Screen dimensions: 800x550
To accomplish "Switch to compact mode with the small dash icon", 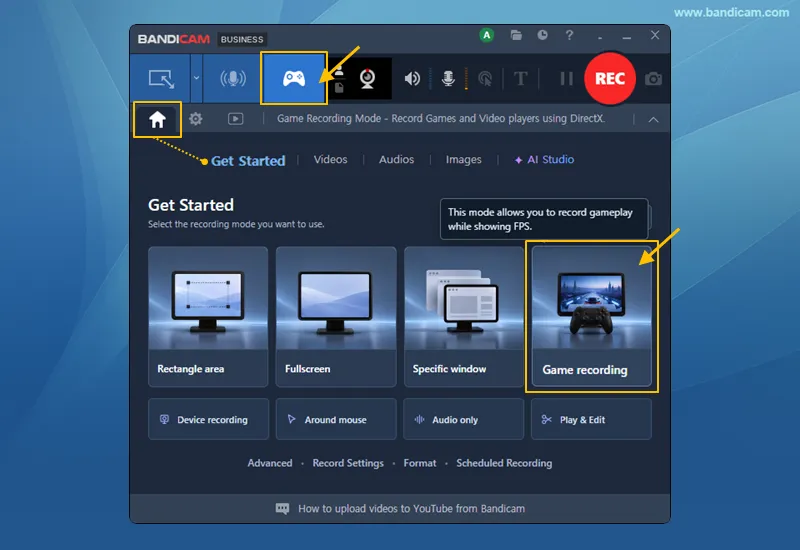I will (600, 38).
